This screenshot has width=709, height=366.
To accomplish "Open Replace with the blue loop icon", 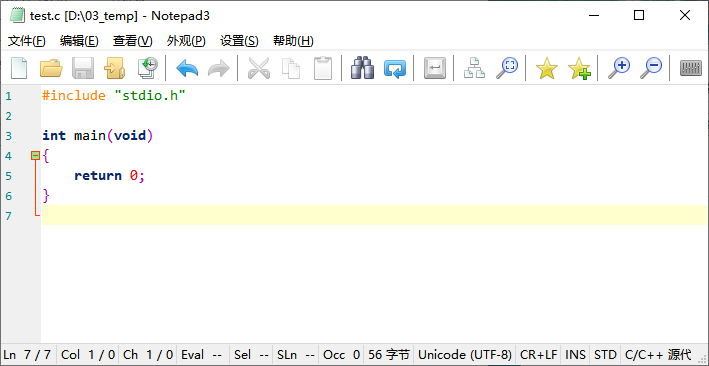I will 395,68.
